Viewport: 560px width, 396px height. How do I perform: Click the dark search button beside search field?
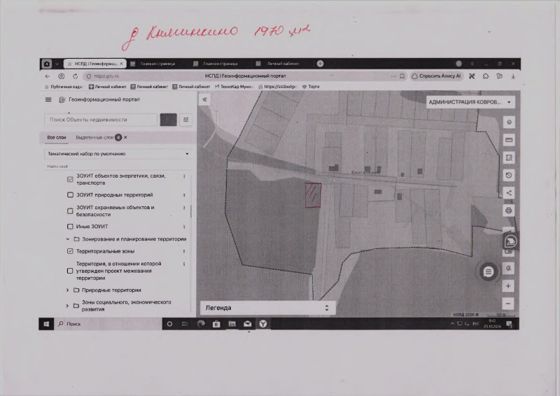(x=168, y=120)
